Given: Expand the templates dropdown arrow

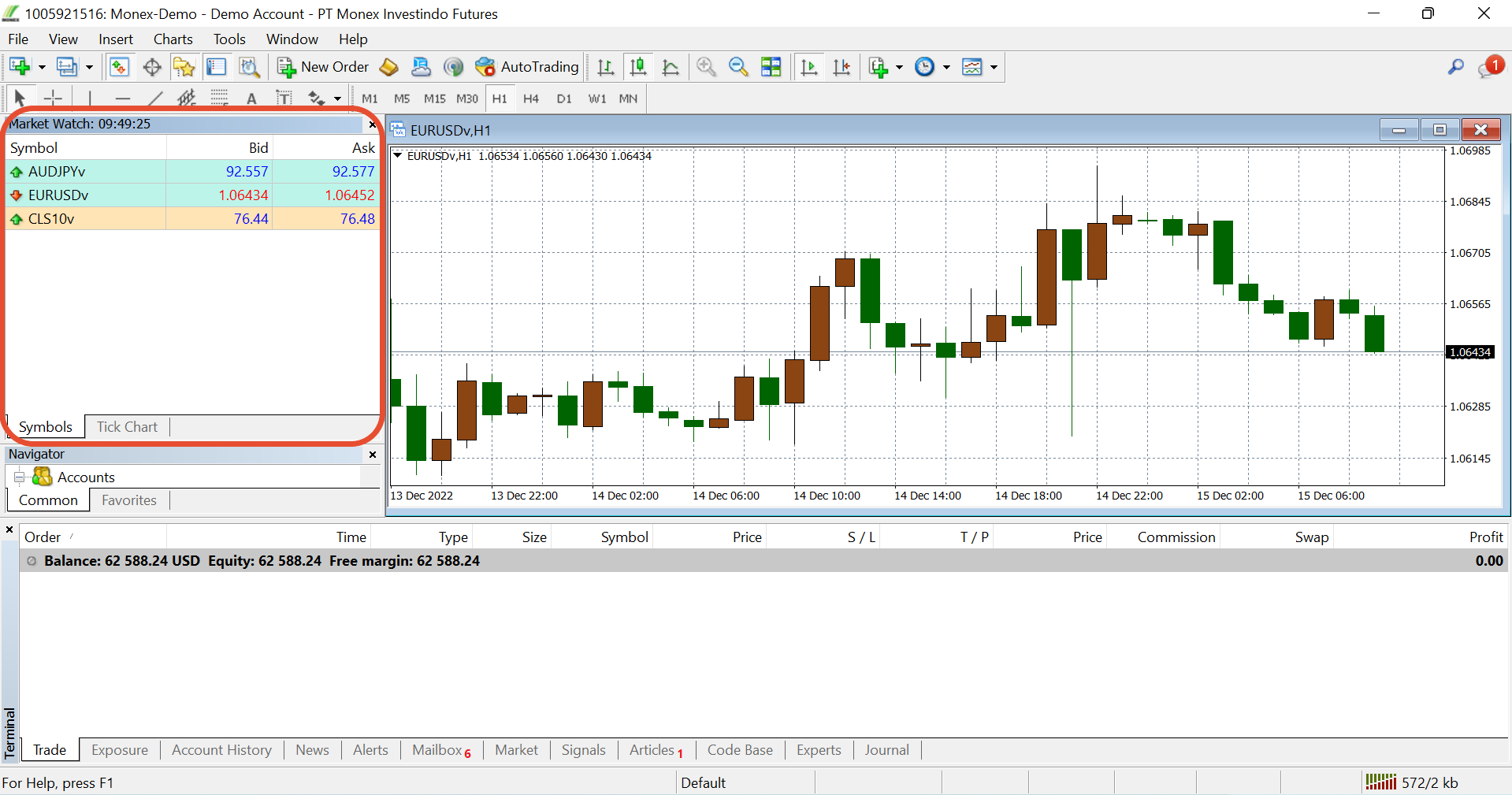Looking at the screenshot, I should point(994,67).
